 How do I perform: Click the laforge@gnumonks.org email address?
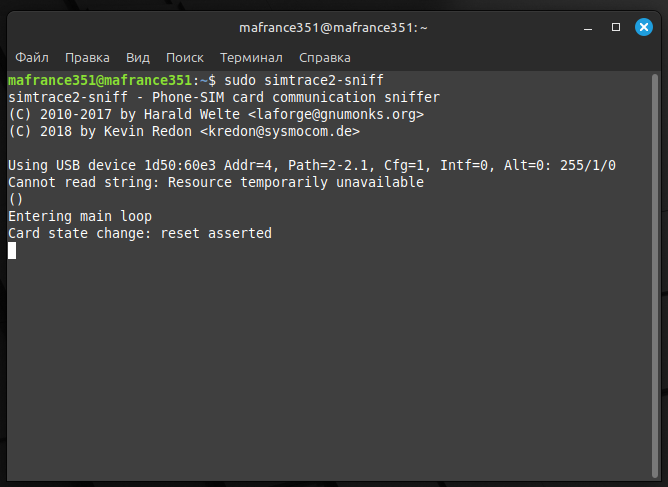pyautogui.click(x=342, y=114)
